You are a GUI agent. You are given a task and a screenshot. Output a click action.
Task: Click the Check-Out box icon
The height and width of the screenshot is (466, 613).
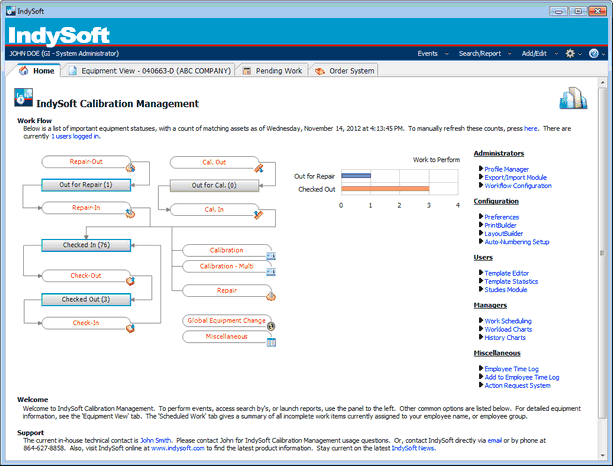(128, 283)
